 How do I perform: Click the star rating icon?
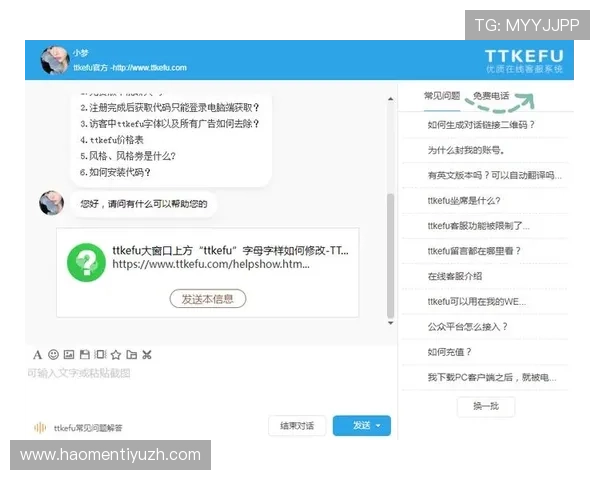click(116, 355)
